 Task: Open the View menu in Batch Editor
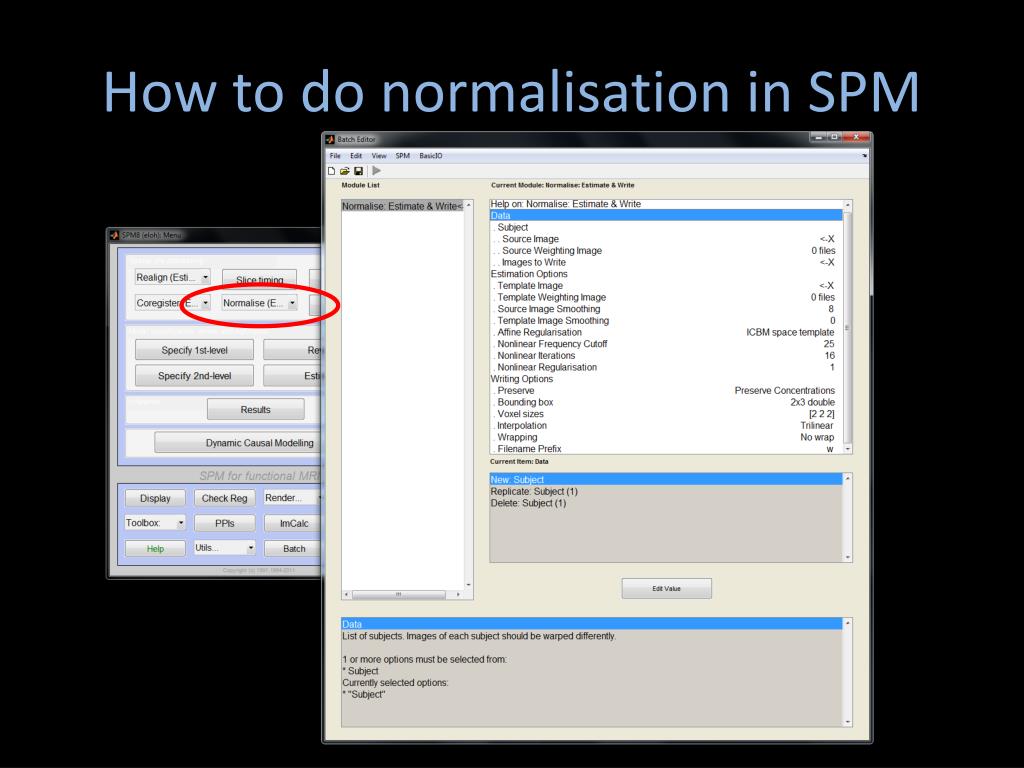point(379,156)
